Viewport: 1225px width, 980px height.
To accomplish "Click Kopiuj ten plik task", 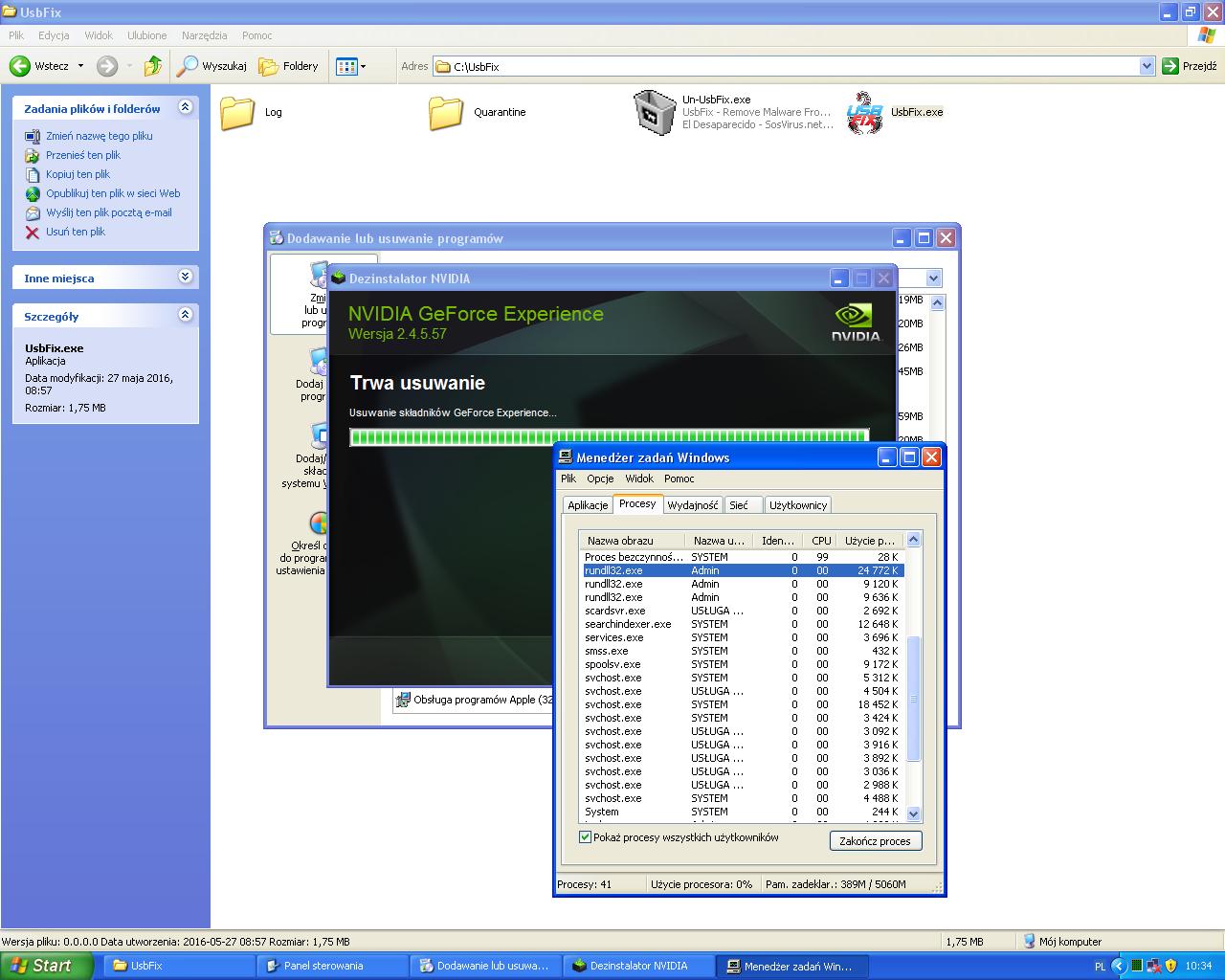I will click(78, 174).
